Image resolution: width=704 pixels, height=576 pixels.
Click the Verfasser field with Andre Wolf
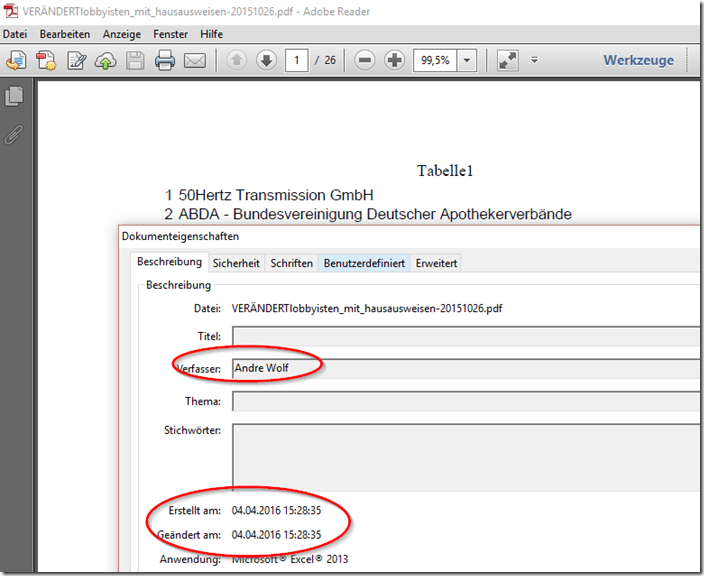466,369
